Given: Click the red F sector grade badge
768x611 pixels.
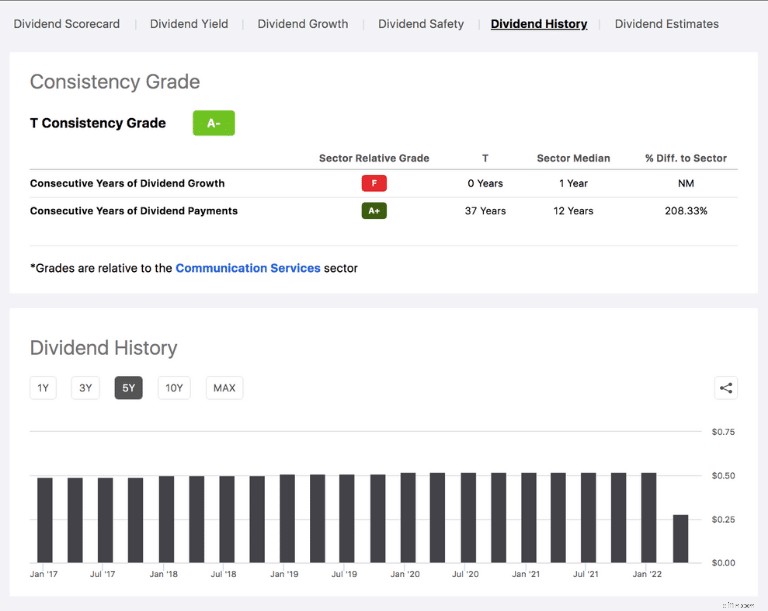Looking at the screenshot, I should pyautogui.click(x=374, y=183).
